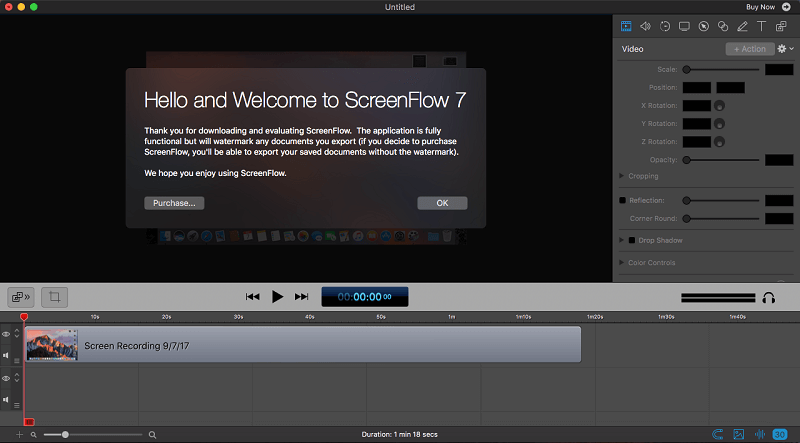Click Buy Now in the title bar
This screenshot has width=800, height=443.
[760, 7]
